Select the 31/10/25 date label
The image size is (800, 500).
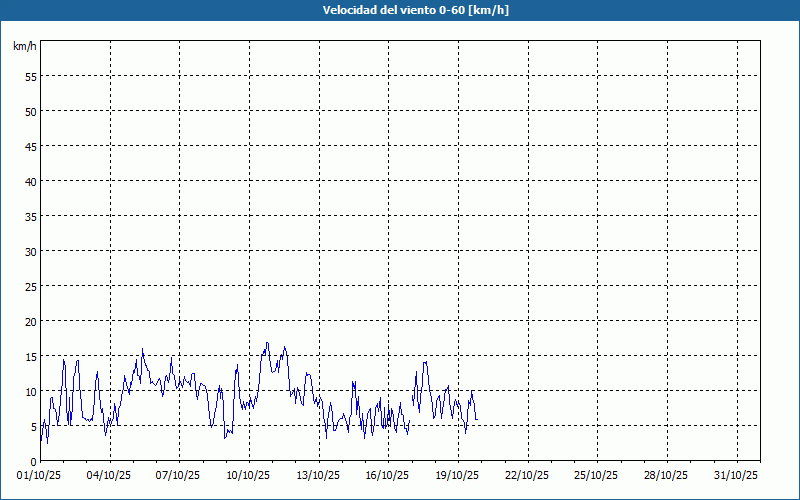(737, 475)
